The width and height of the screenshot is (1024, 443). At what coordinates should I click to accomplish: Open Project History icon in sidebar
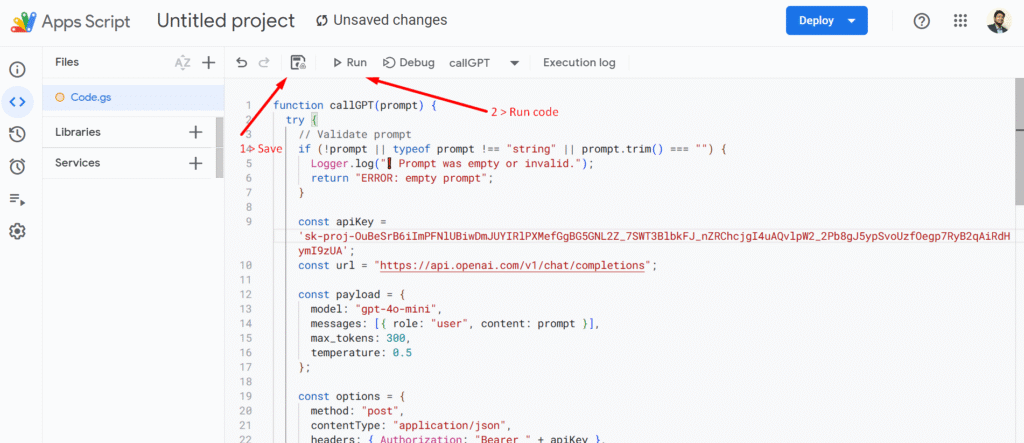pyautogui.click(x=17, y=135)
